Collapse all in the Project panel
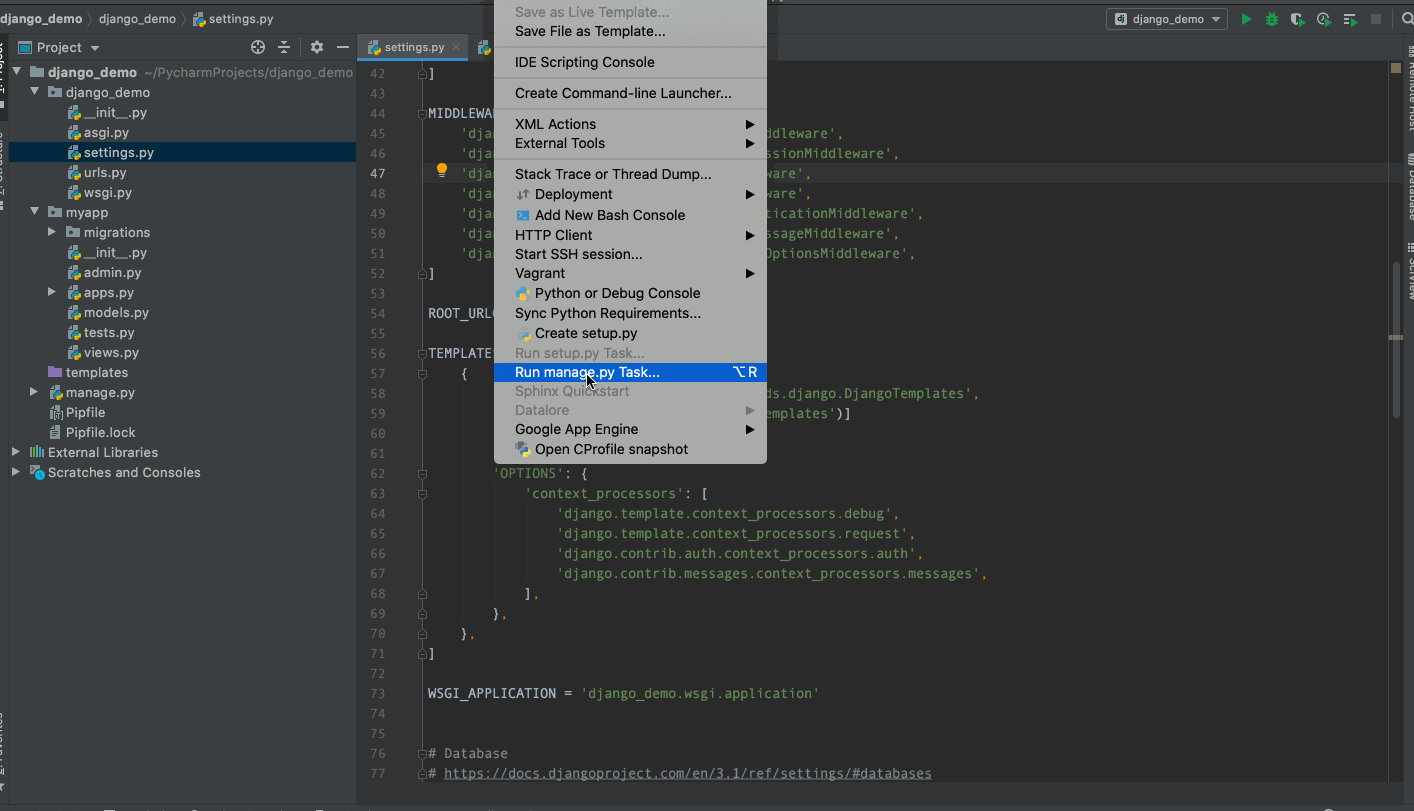 (x=284, y=47)
